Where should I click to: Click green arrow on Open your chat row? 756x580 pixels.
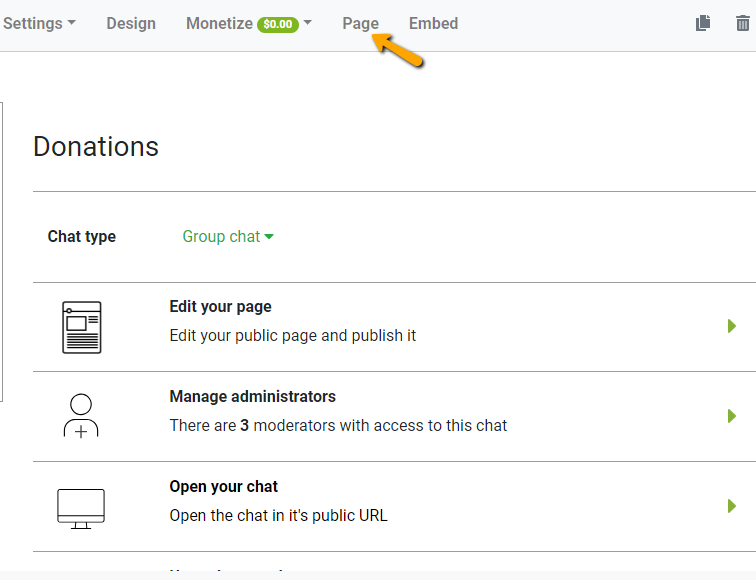[732, 506]
